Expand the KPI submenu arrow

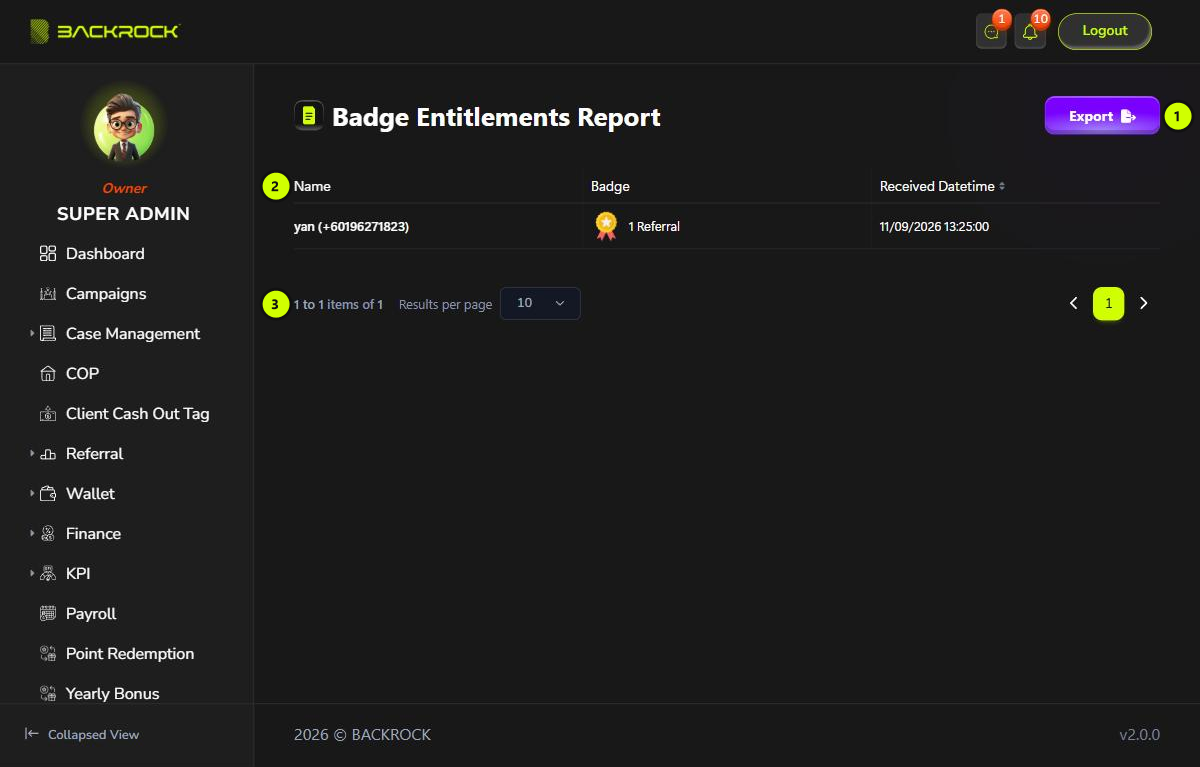coord(32,573)
